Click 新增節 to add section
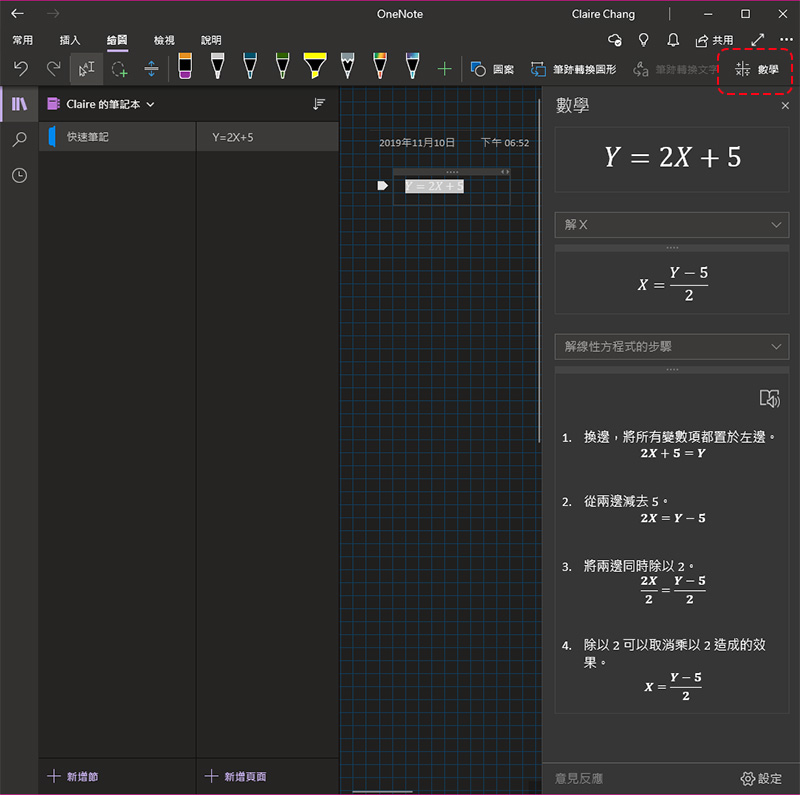 [74, 776]
